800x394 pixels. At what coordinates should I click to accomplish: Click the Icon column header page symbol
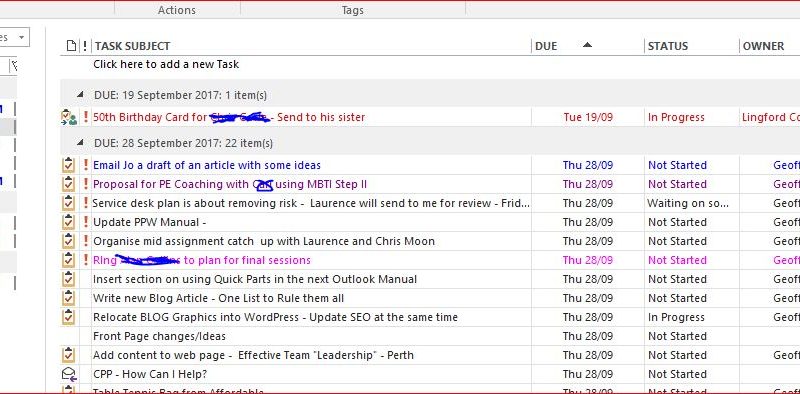pyautogui.click(x=72, y=46)
